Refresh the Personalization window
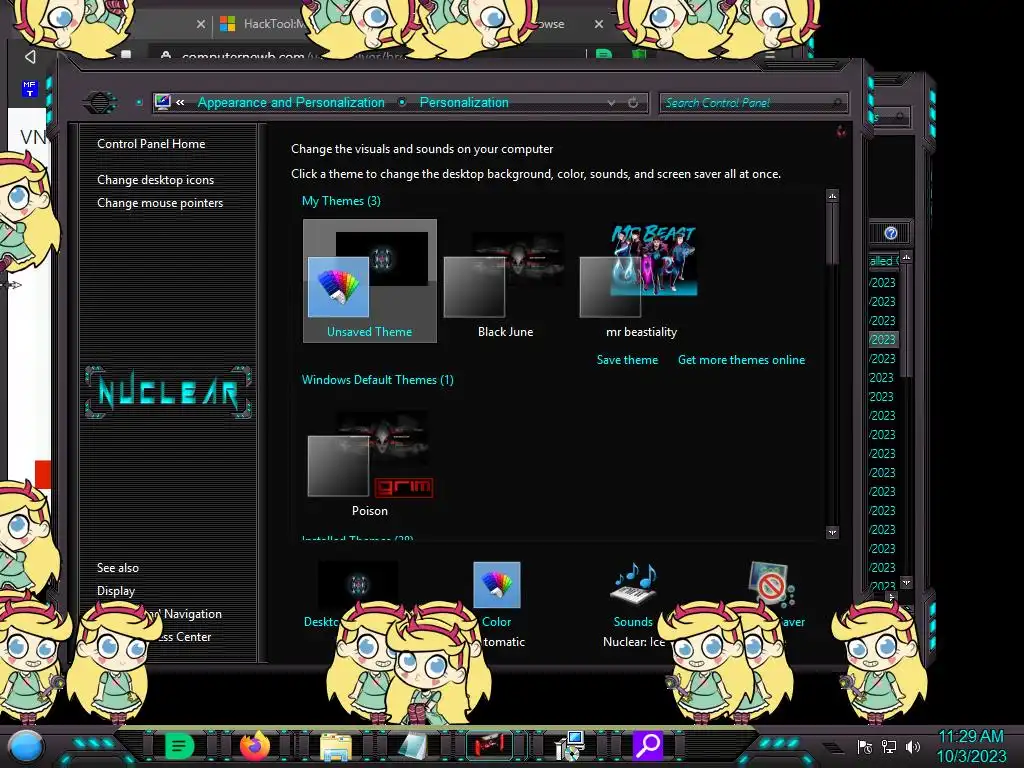This screenshot has height=768, width=1024. [x=633, y=103]
